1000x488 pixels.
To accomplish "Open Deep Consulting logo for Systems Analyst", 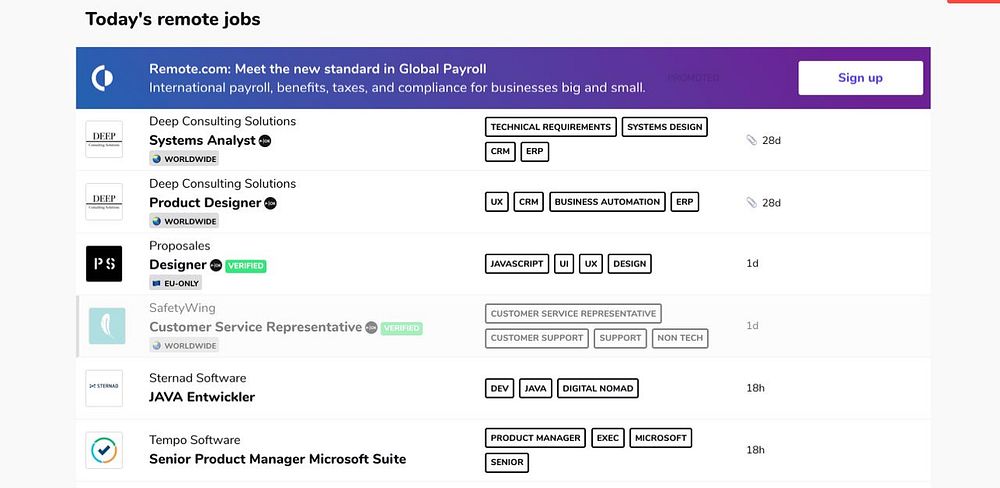I will point(104,139).
